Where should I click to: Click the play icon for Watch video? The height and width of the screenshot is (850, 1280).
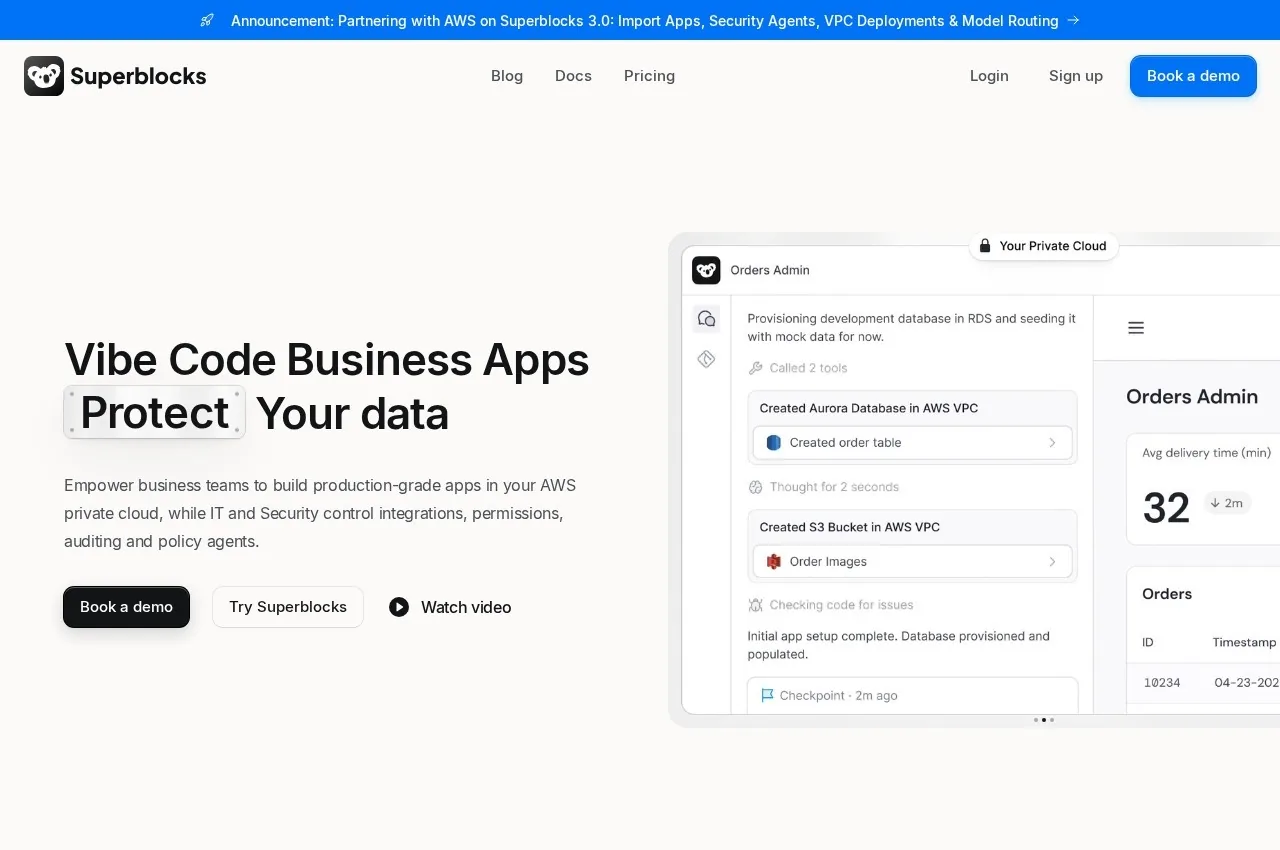tap(399, 607)
